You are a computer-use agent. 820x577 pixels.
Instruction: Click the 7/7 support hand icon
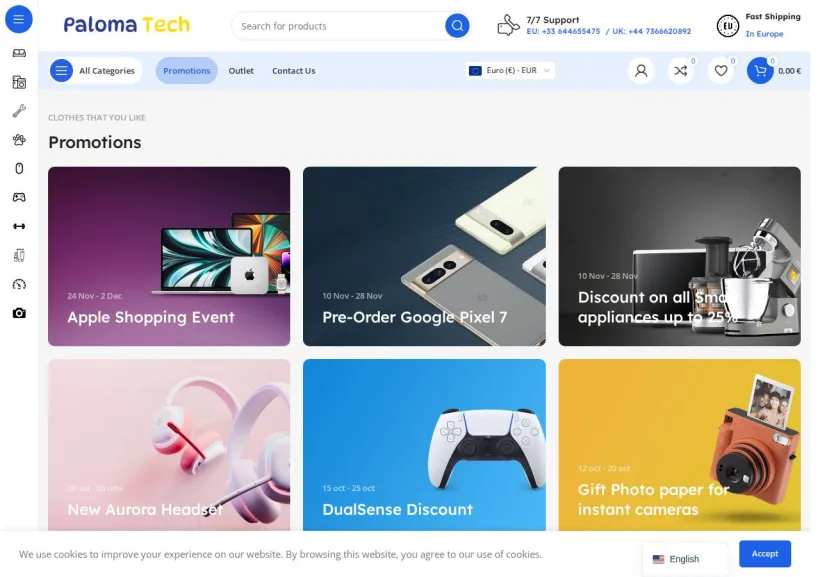click(508, 25)
